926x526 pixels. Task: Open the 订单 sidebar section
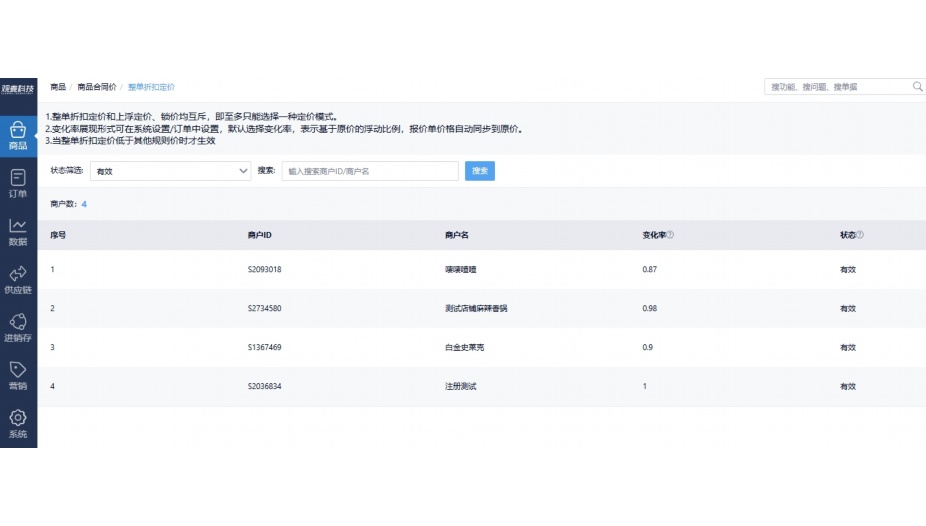click(18, 184)
